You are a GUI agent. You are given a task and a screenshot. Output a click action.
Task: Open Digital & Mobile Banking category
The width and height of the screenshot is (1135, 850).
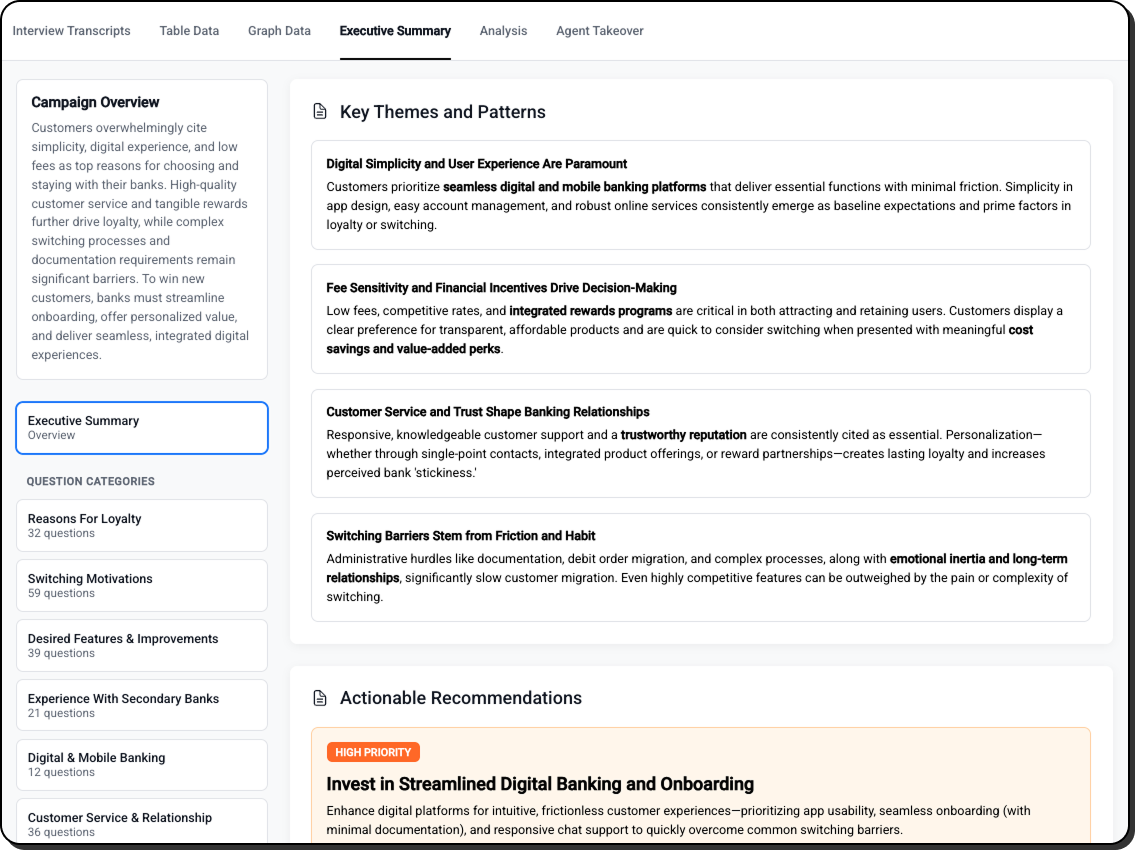coord(142,765)
